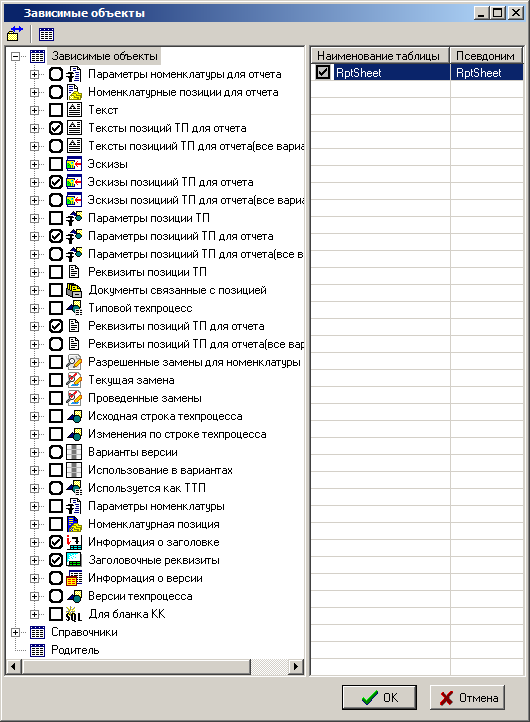
Task: Uncheck Заголовочные реквизиты checkbox
Action: [x=56, y=560]
